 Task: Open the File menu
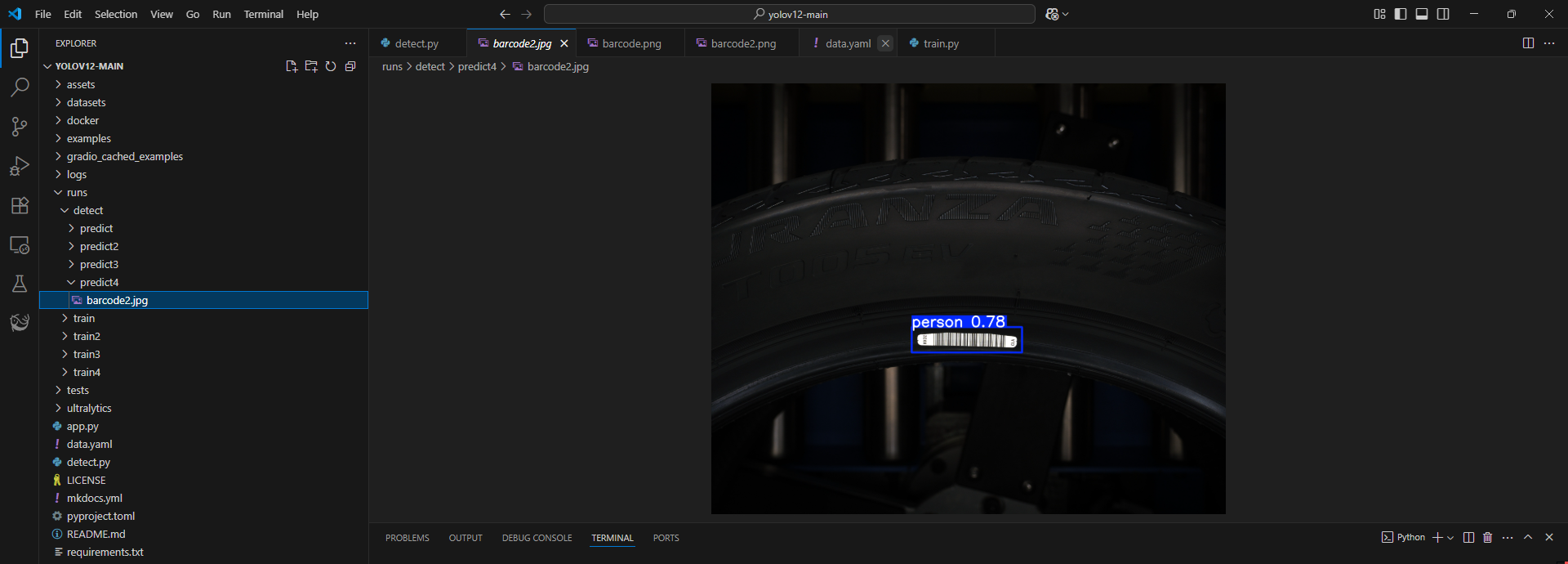43,14
